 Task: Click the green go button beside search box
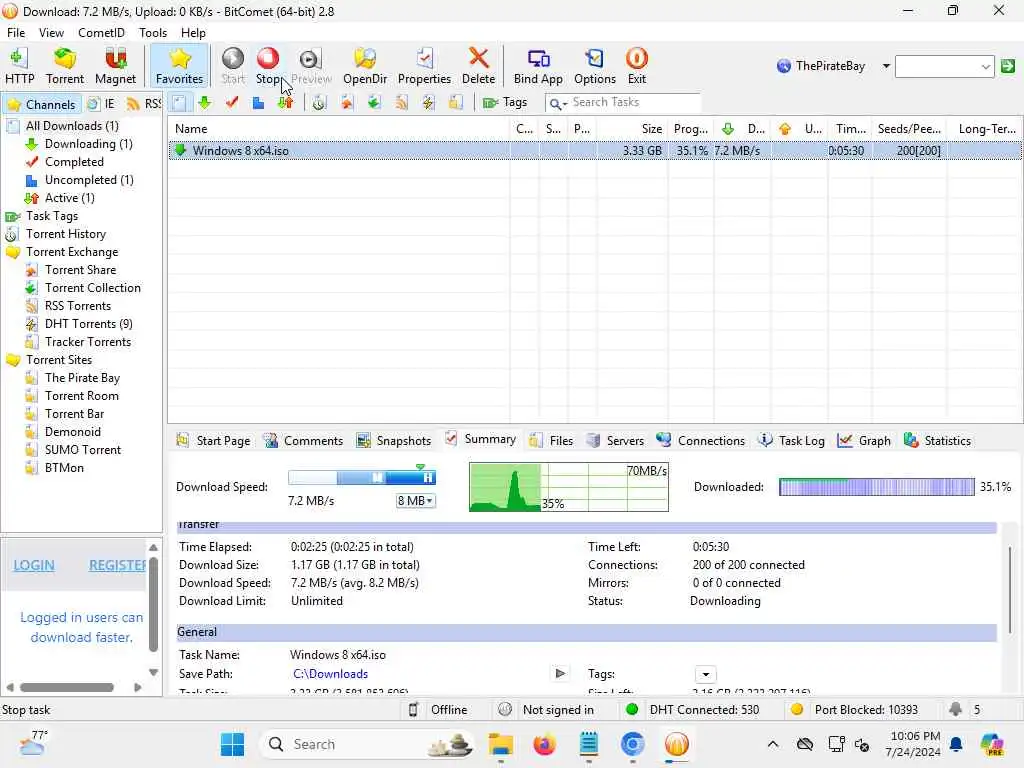pyautogui.click(x=1008, y=66)
